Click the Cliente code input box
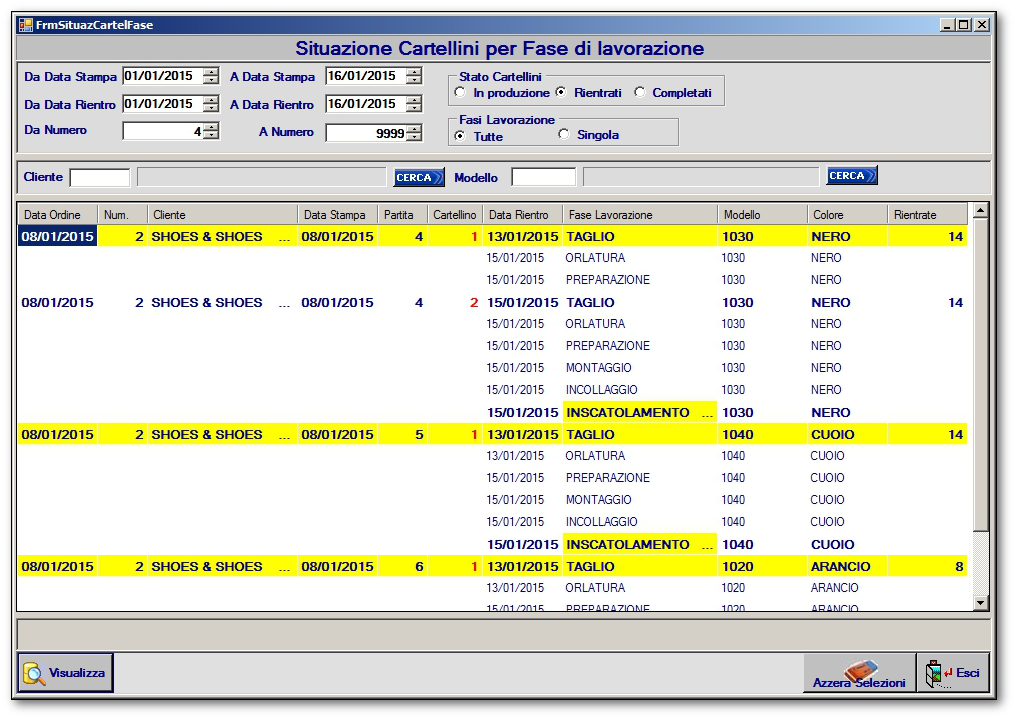Image resolution: width=1016 pixels, height=719 pixels. coord(100,177)
